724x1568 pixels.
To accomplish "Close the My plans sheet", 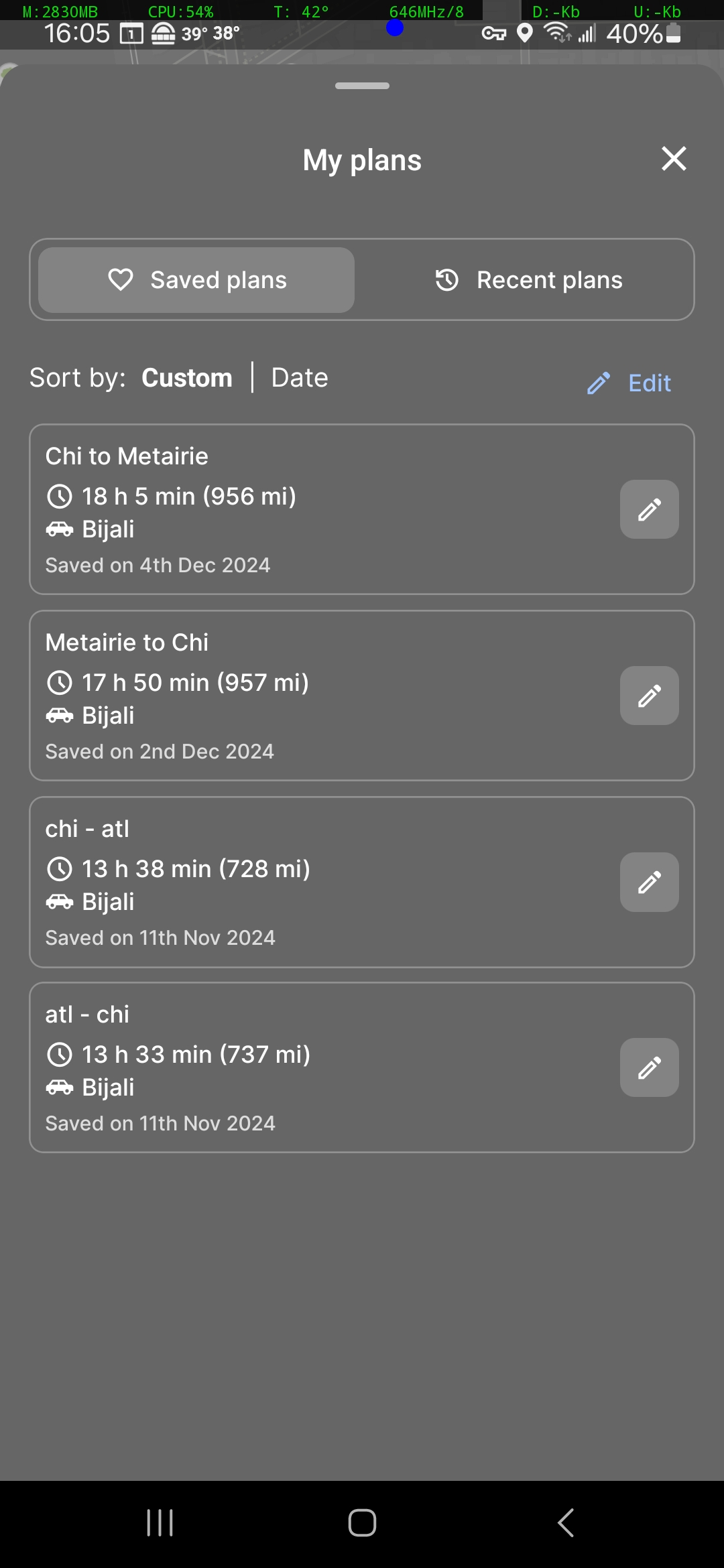I will [x=674, y=159].
